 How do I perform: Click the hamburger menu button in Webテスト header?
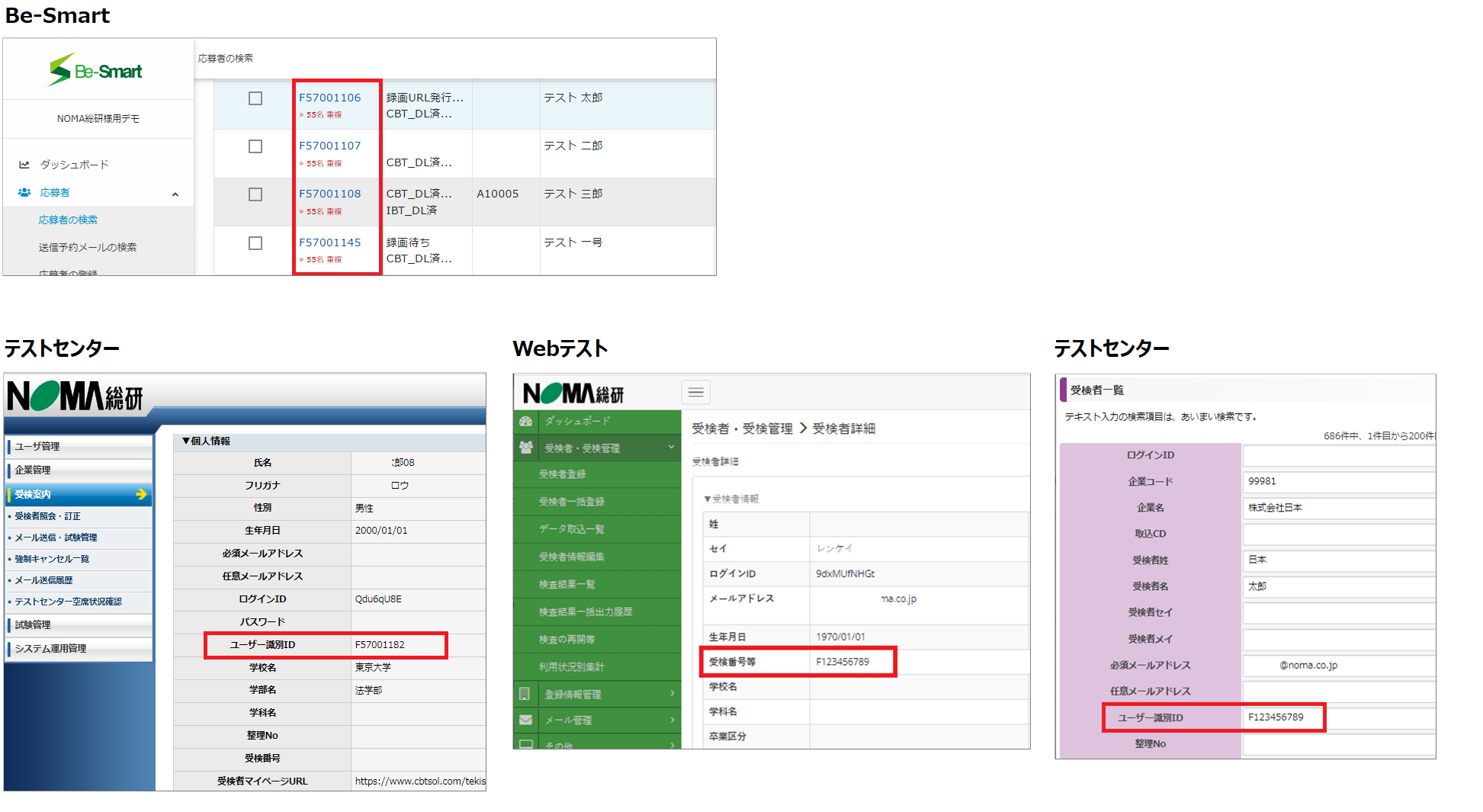click(695, 393)
